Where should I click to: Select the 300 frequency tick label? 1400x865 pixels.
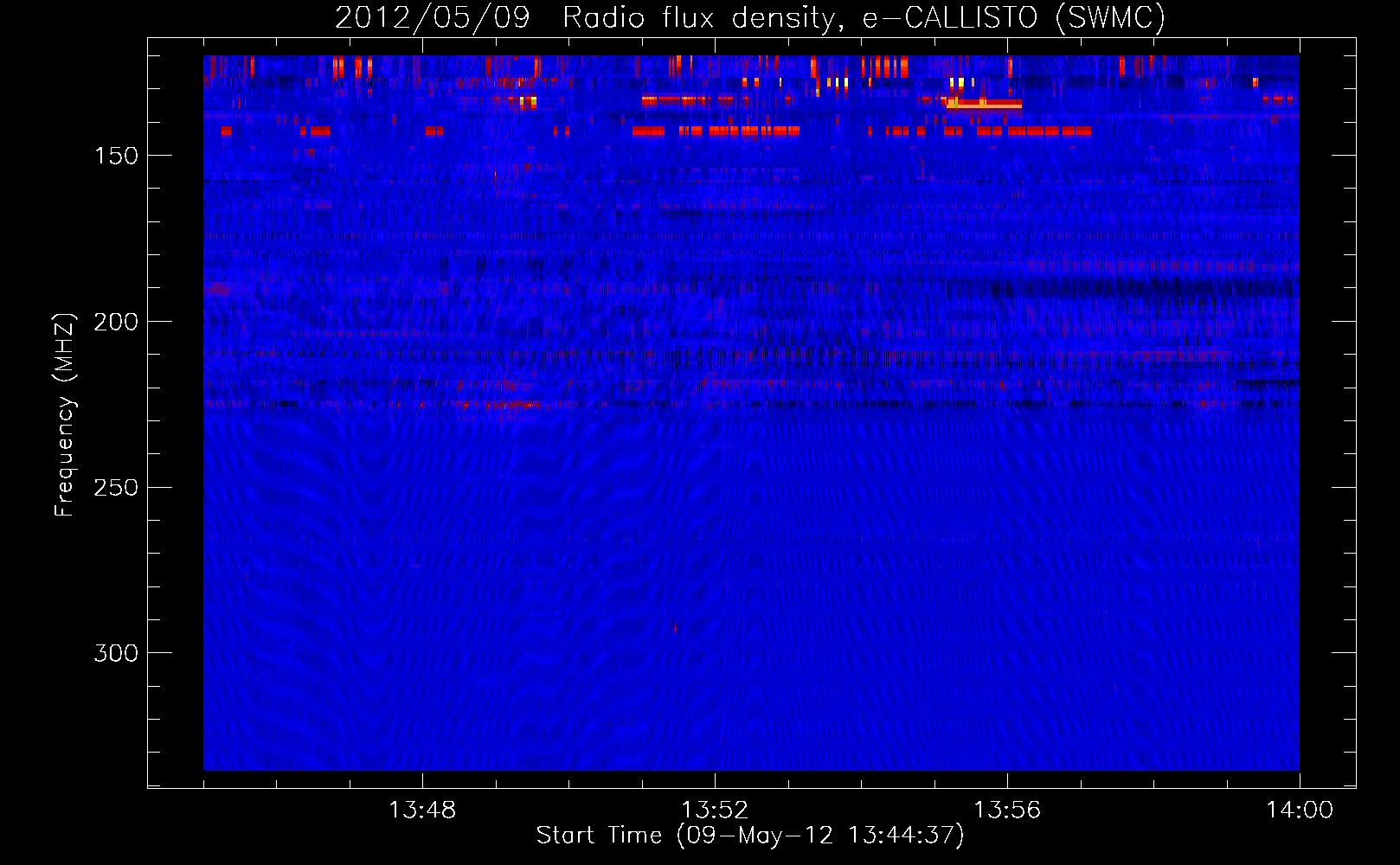[116, 653]
